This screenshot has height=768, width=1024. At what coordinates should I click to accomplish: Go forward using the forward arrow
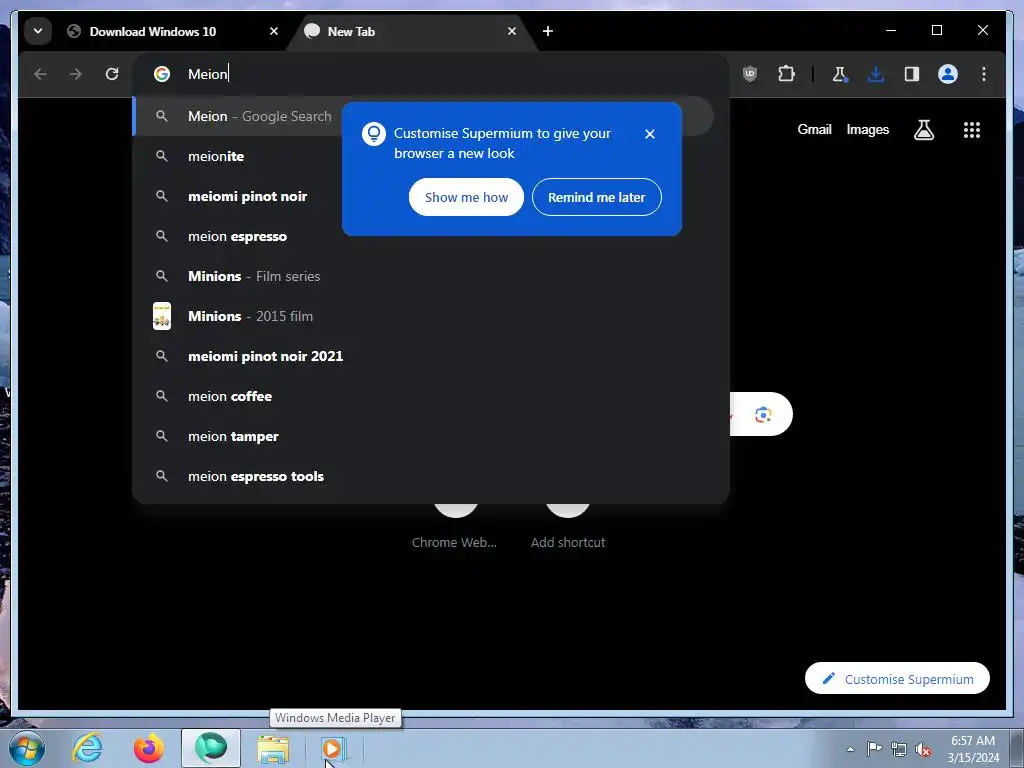pos(76,74)
